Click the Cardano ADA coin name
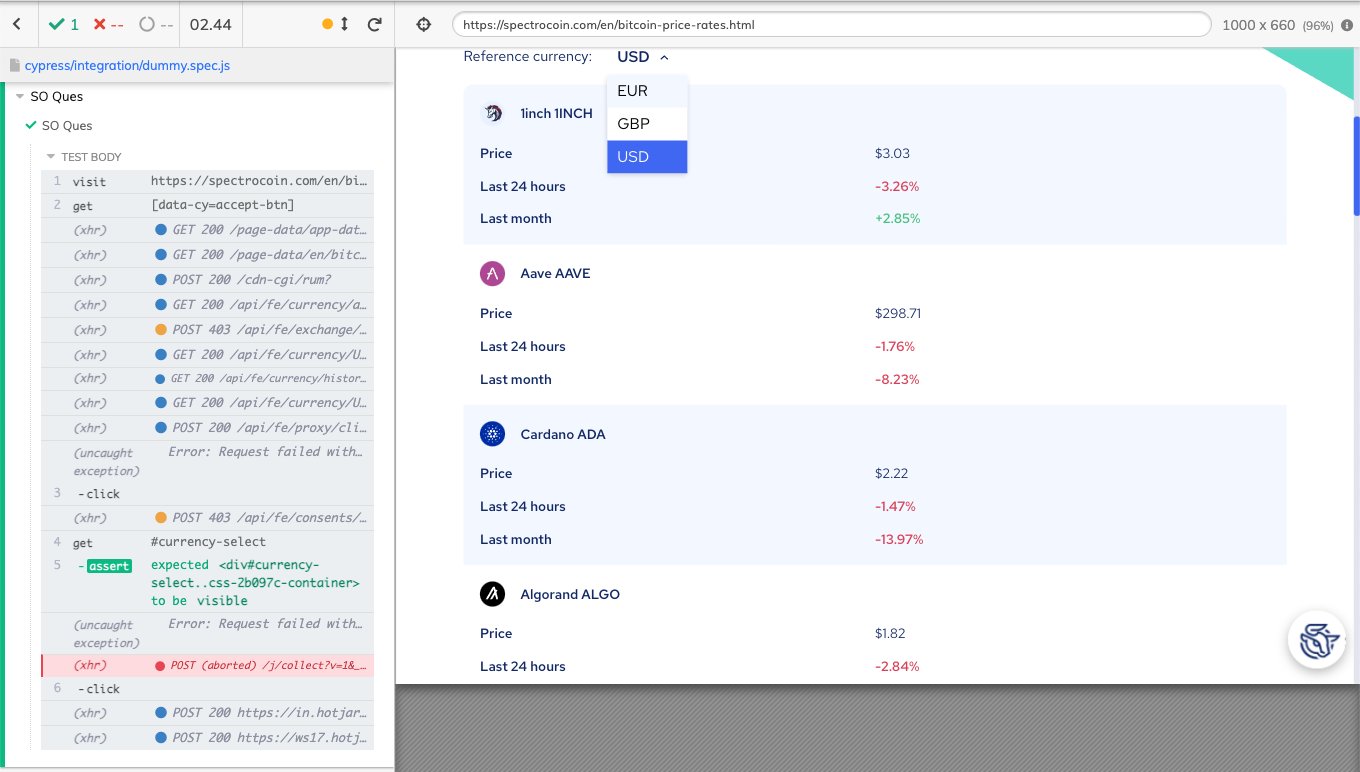The width and height of the screenshot is (1360, 772). tap(563, 434)
